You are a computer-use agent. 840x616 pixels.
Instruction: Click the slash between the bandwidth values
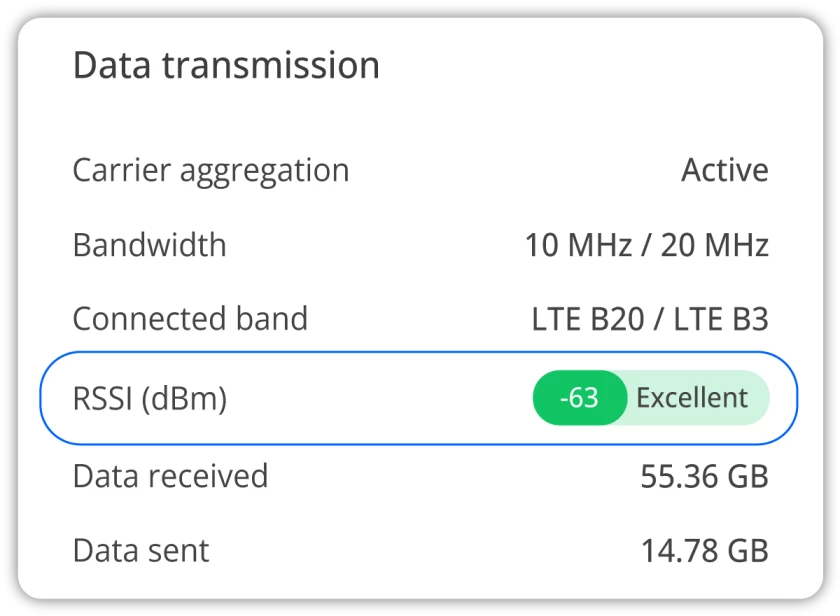click(643, 245)
